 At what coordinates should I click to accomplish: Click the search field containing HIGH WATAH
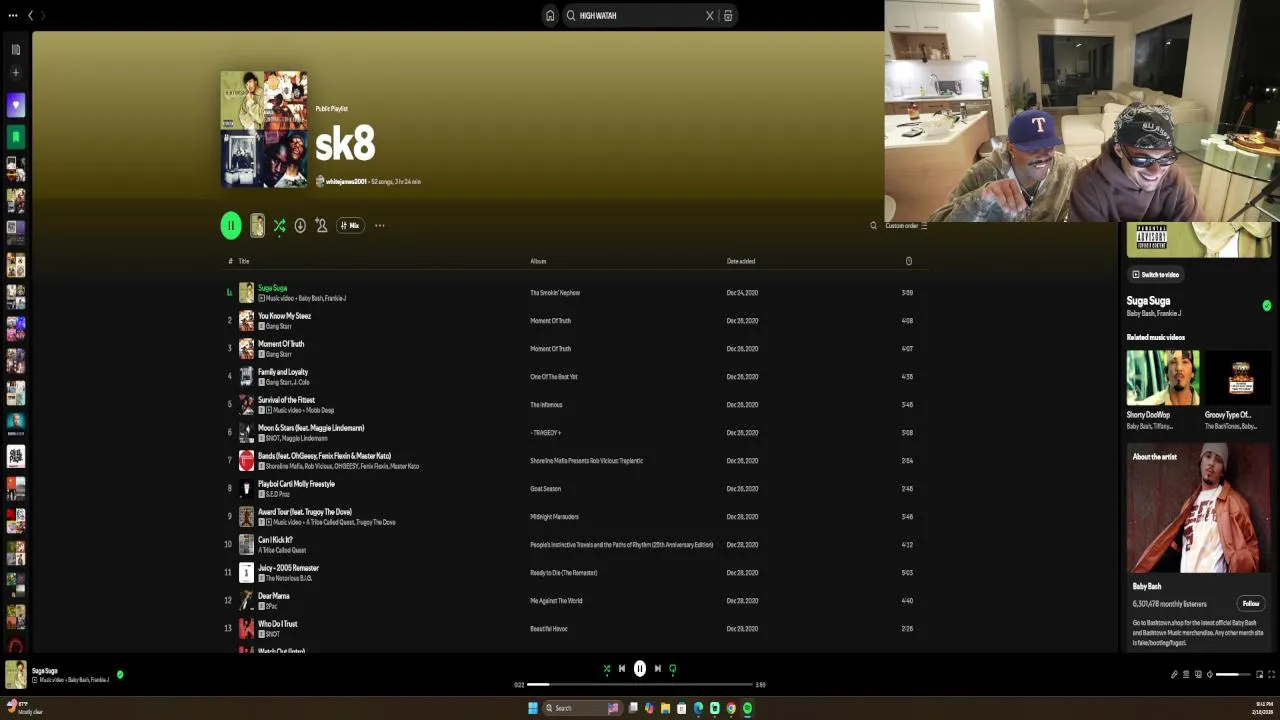[640, 15]
